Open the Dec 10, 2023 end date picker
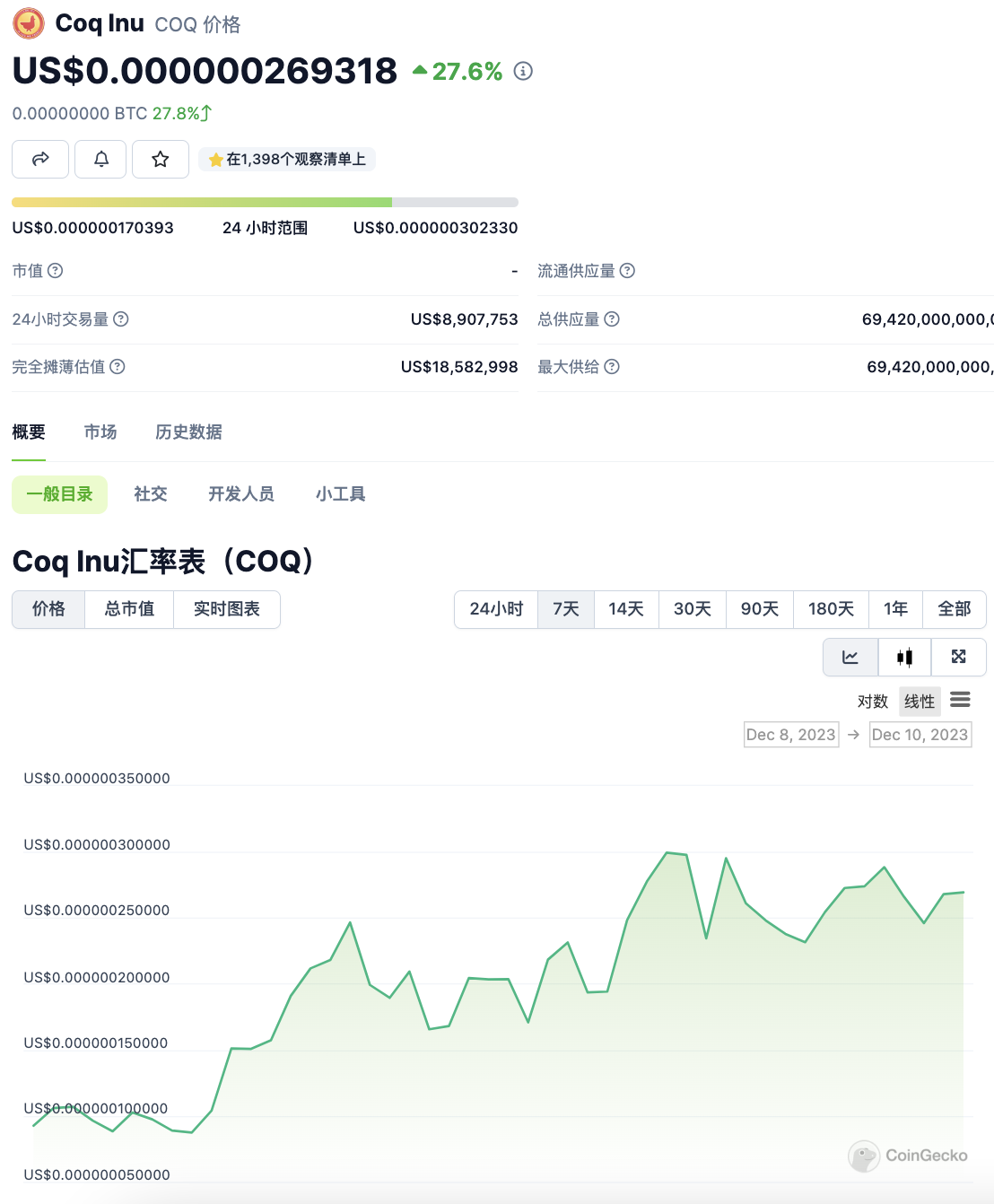The width and height of the screenshot is (994, 1204). tap(920, 735)
